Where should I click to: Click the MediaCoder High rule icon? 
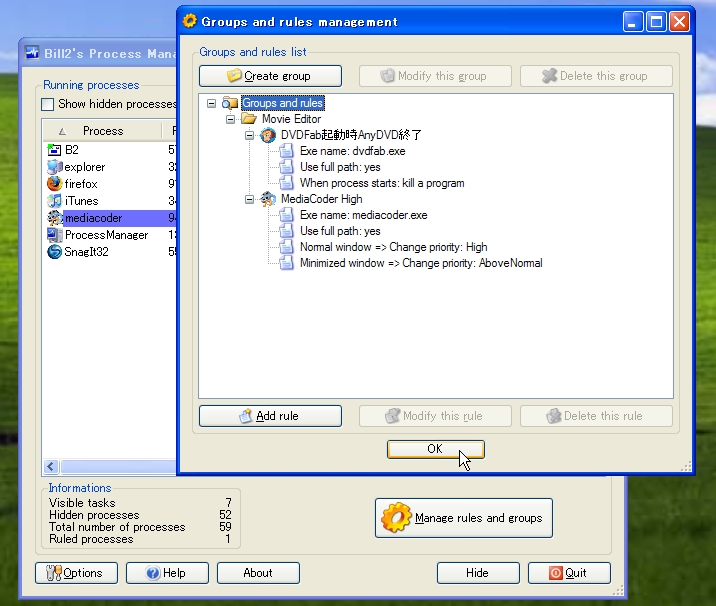tap(268, 199)
